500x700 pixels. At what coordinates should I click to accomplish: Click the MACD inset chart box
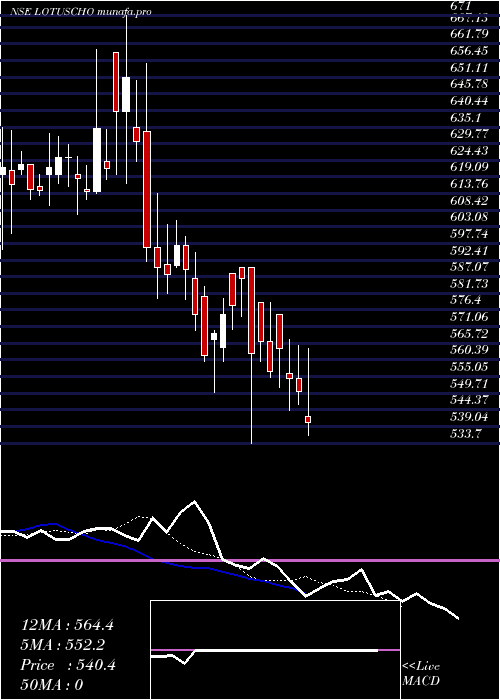[x=275, y=650]
